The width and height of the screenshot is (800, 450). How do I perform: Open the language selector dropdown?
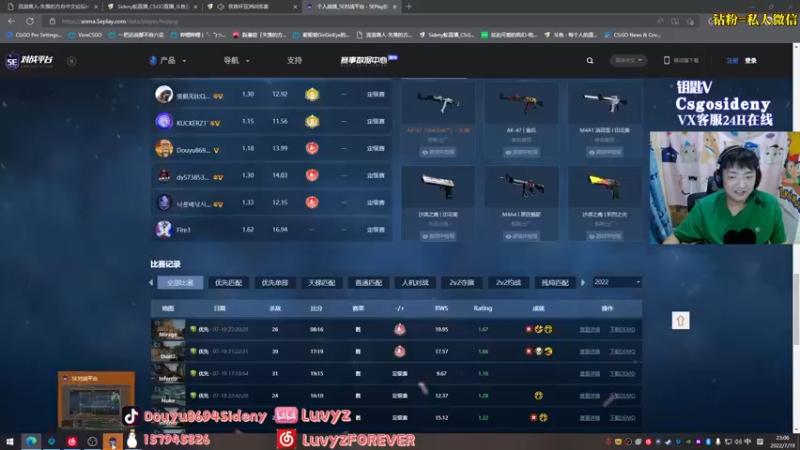coord(628,60)
